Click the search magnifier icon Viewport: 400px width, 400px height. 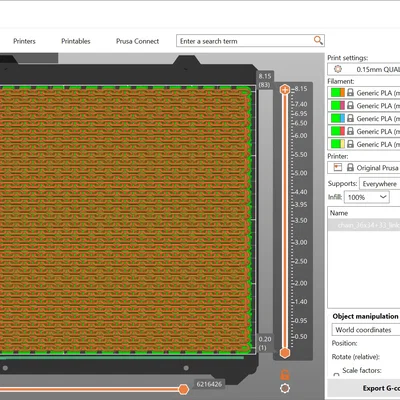point(318,41)
